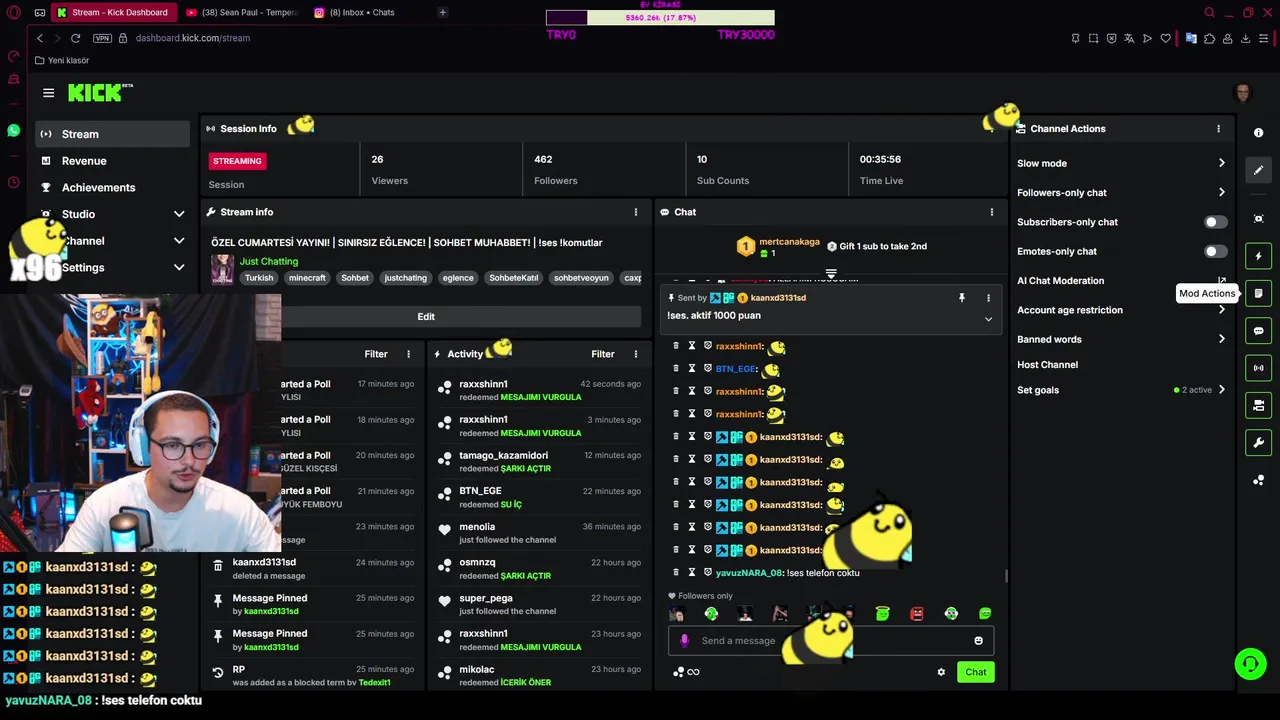This screenshot has height=720, width=1280.
Task: Open the Stream sidebar item
Action: click(112, 134)
